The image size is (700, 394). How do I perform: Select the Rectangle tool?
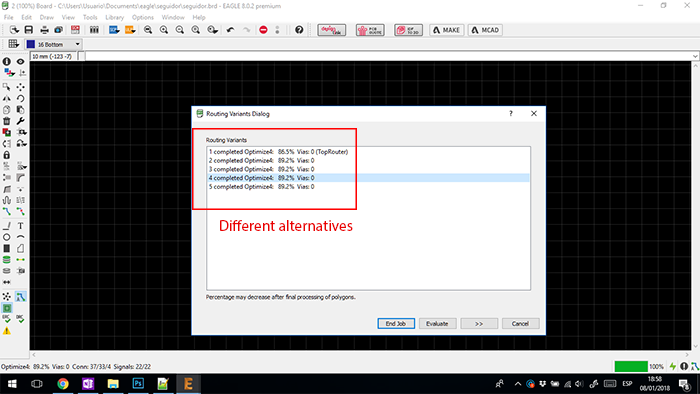pos(7,248)
